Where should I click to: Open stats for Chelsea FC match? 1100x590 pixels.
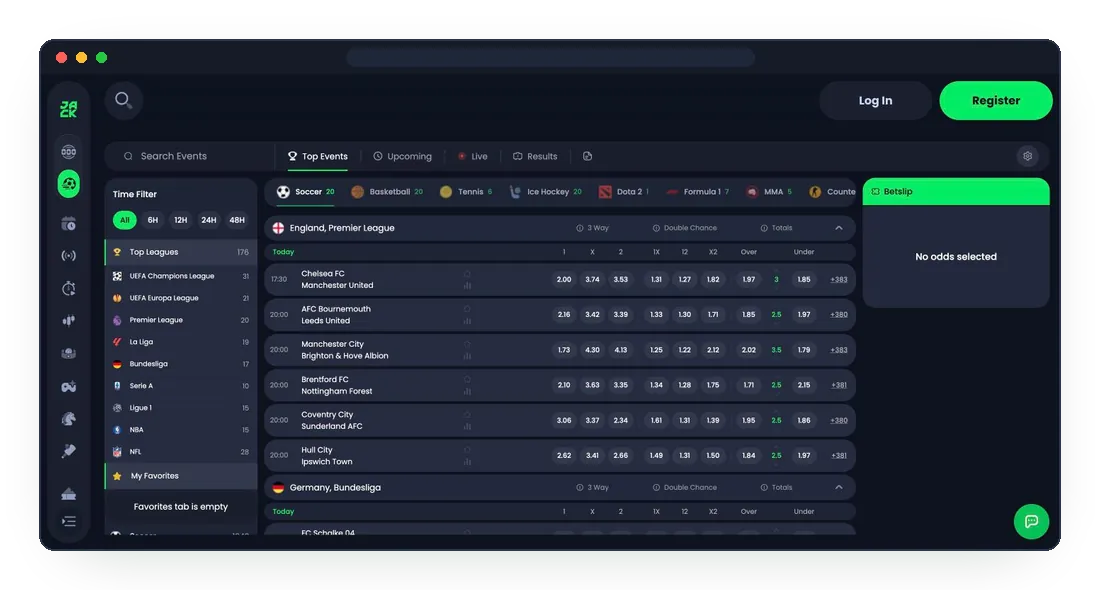[467, 286]
